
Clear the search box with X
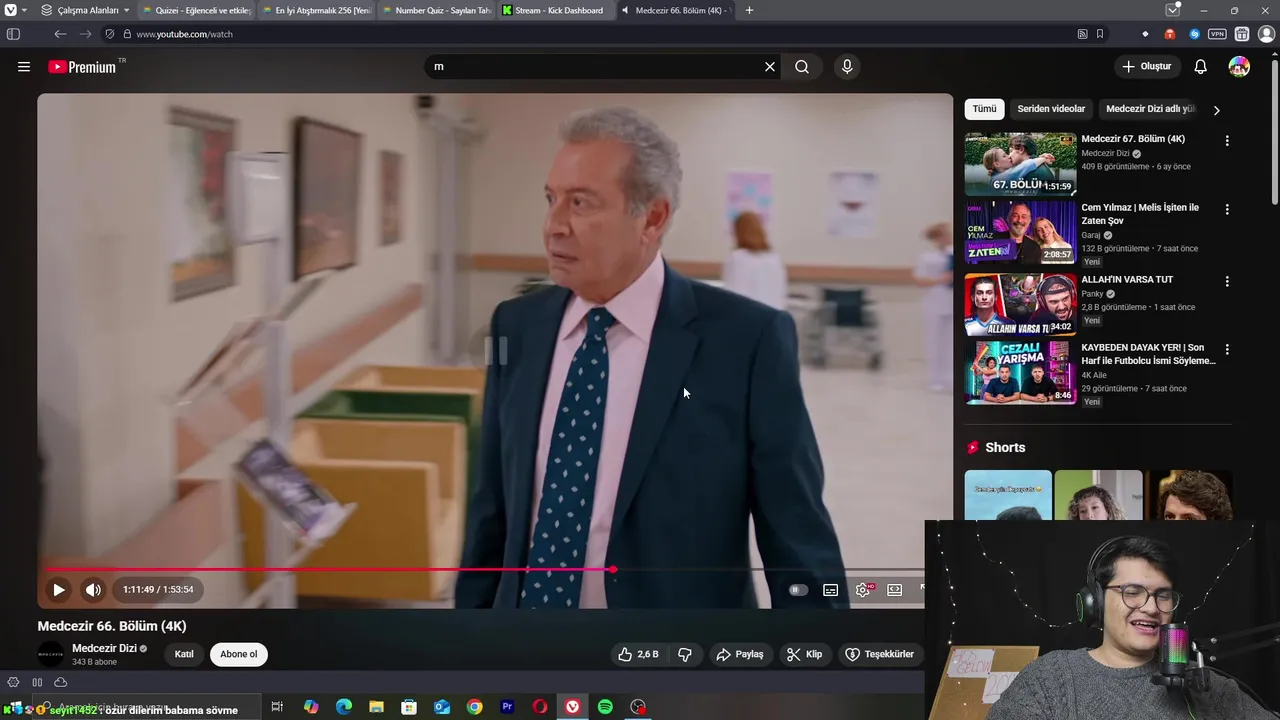pyautogui.click(x=770, y=67)
